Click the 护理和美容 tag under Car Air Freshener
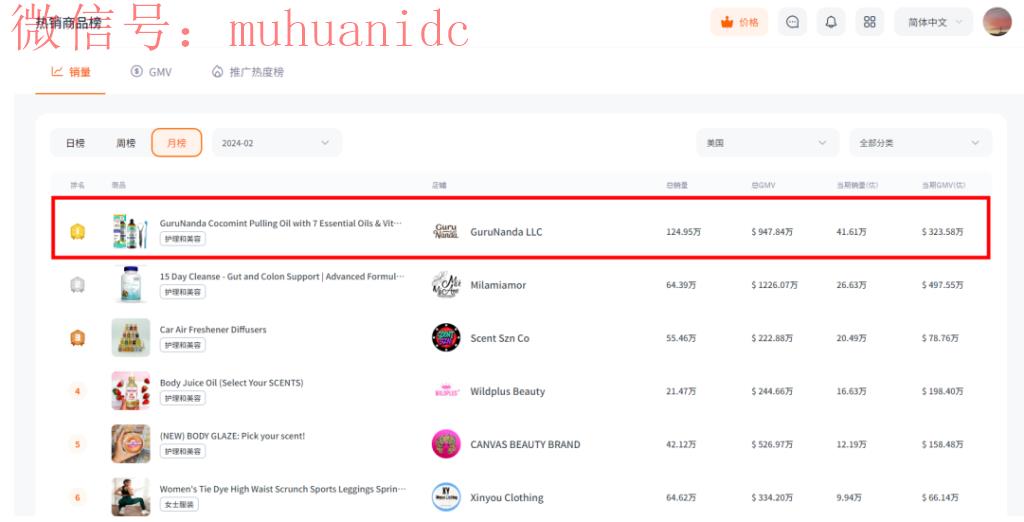Screen dimensions: 1024x522 pos(183,345)
